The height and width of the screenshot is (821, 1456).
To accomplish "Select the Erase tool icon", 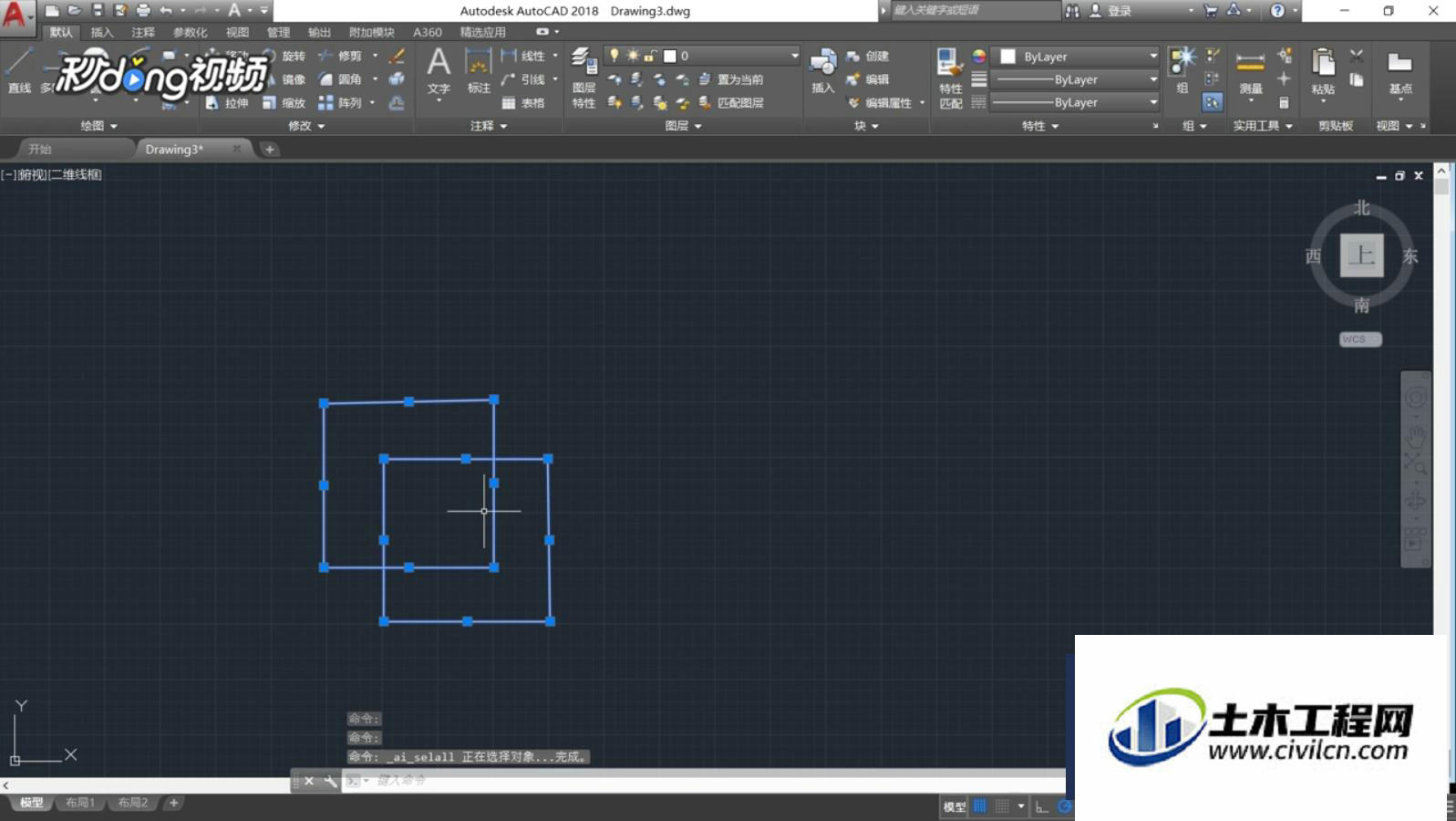I will pos(397,57).
